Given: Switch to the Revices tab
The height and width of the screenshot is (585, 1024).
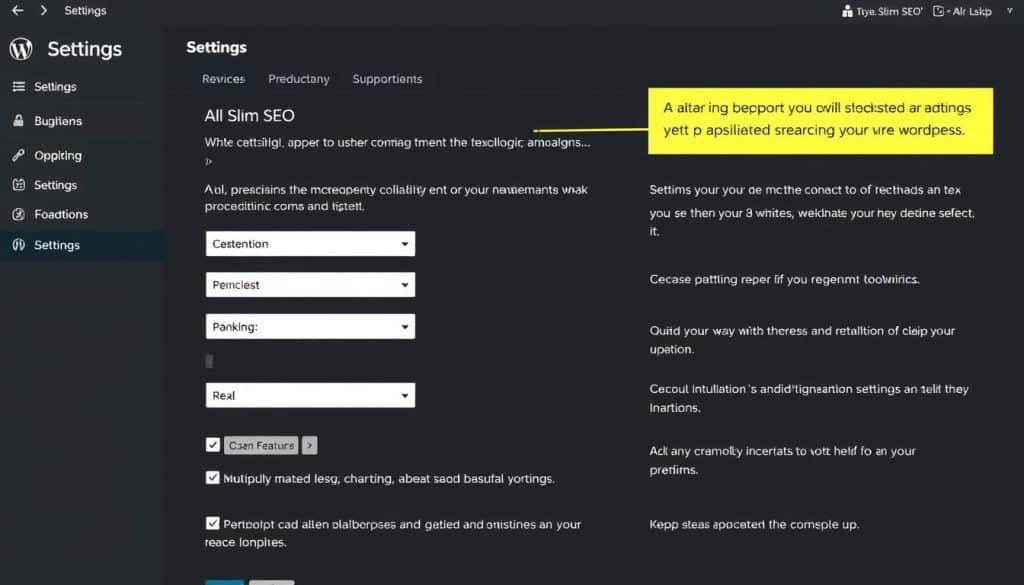Looking at the screenshot, I should tap(223, 79).
